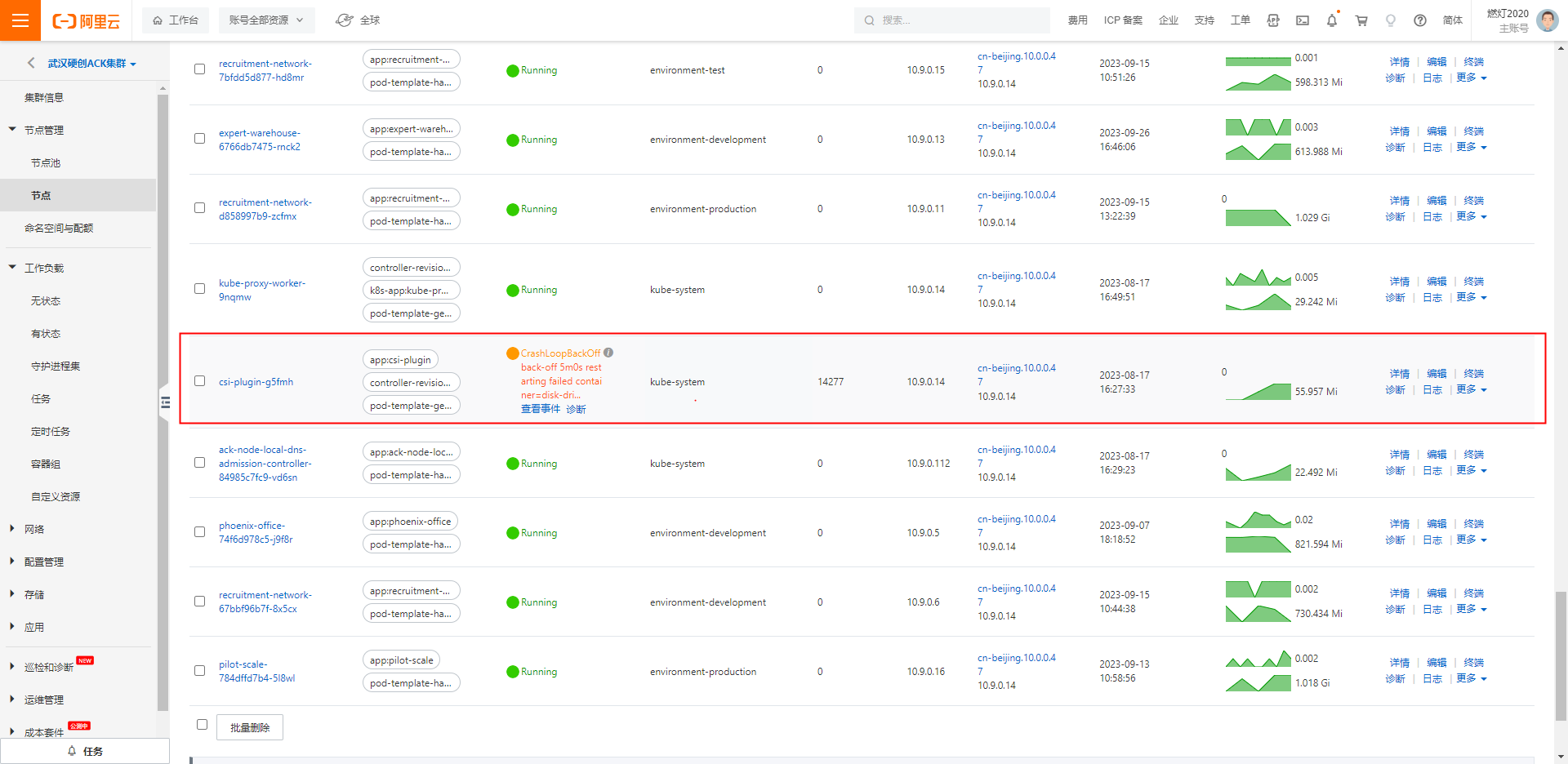Click the user avatar picture

(x=1547, y=20)
